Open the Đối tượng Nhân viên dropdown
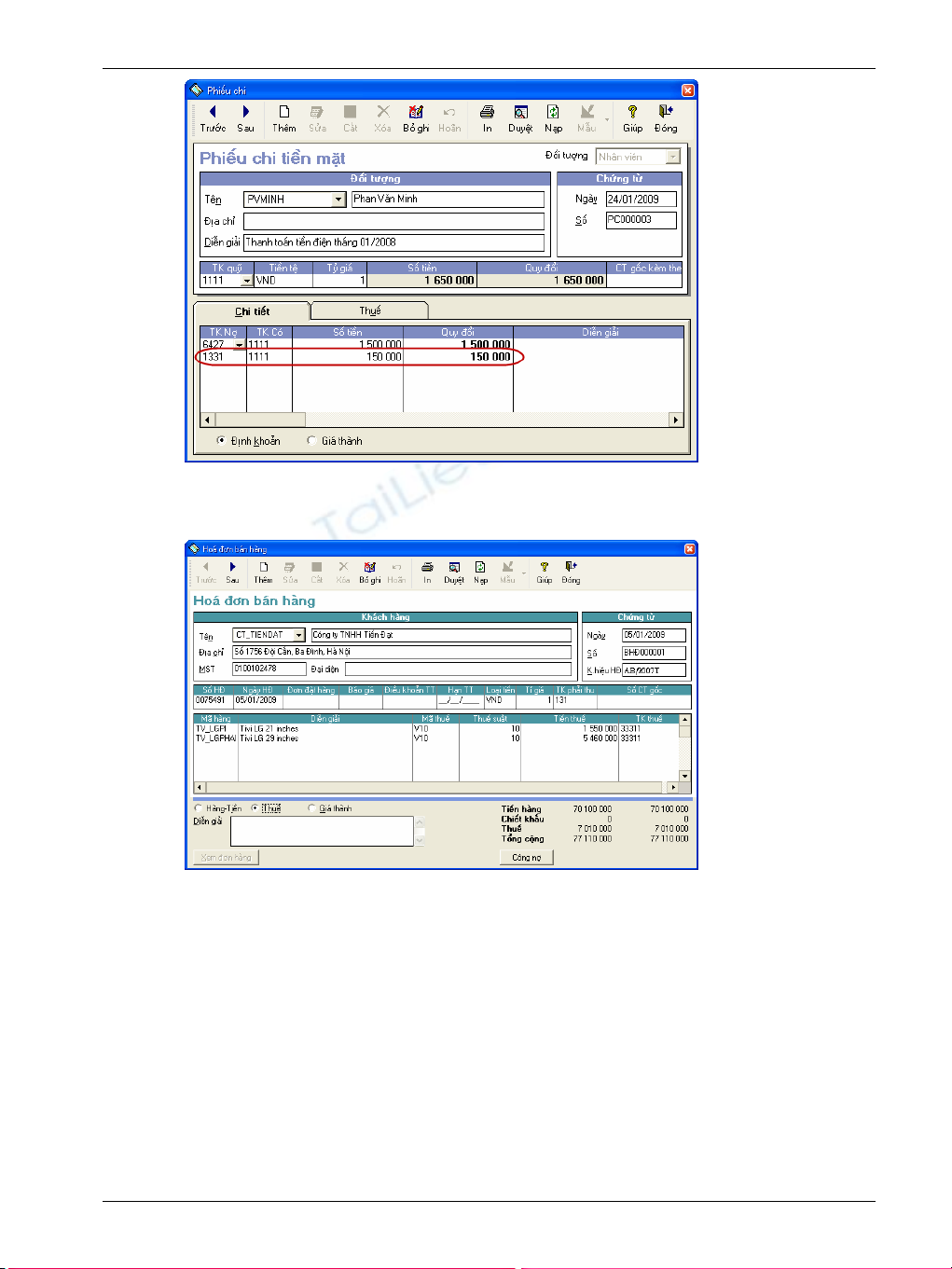This screenshot has width=952, height=1269. tap(672, 157)
